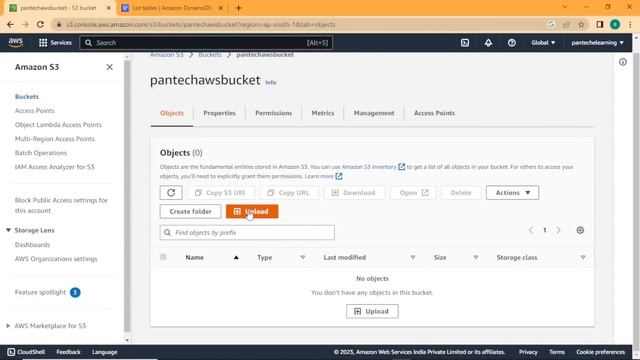The width and height of the screenshot is (640, 360).
Task: Refresh the objects list
Action: point(171,193)
